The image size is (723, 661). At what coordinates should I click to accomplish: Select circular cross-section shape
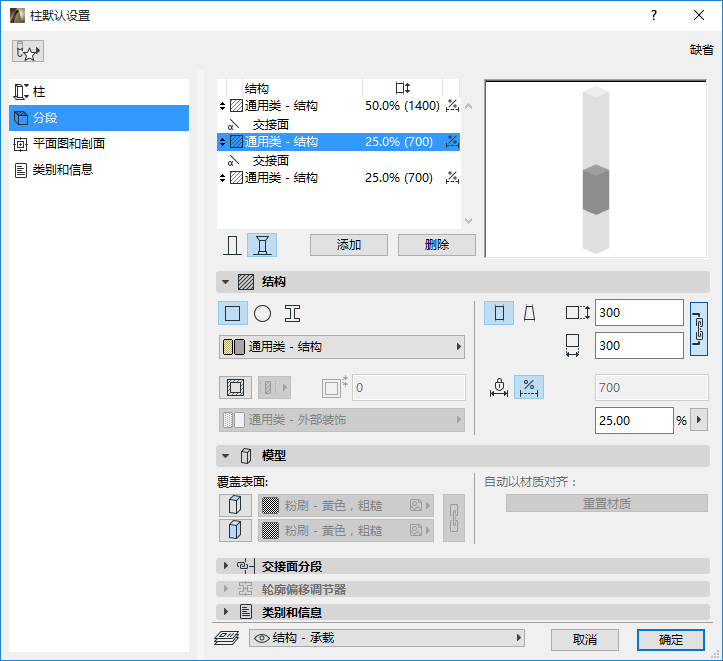tap(262, 314)
